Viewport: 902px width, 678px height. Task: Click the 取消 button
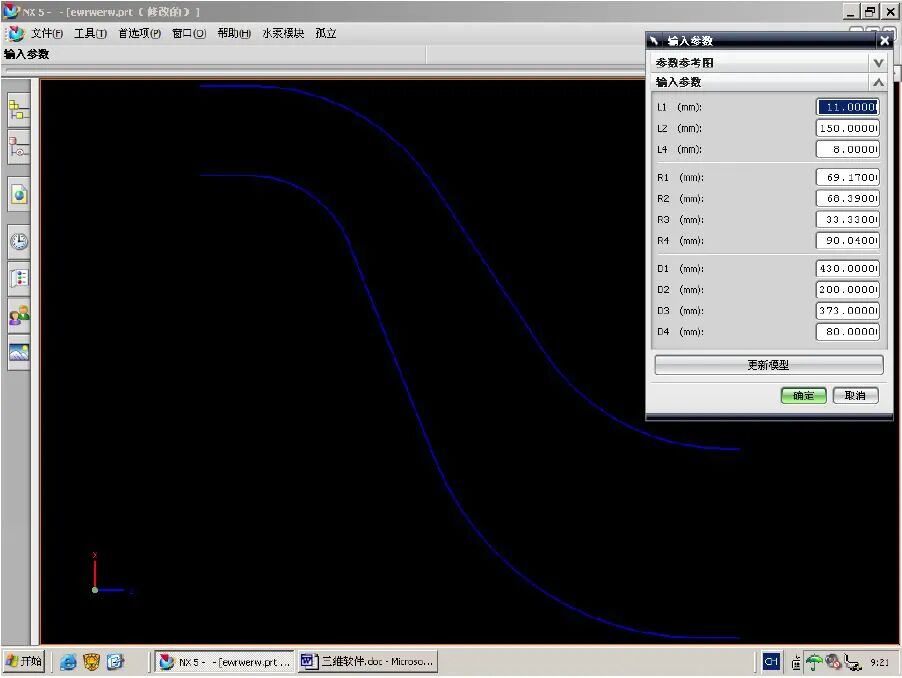(855, 396)
